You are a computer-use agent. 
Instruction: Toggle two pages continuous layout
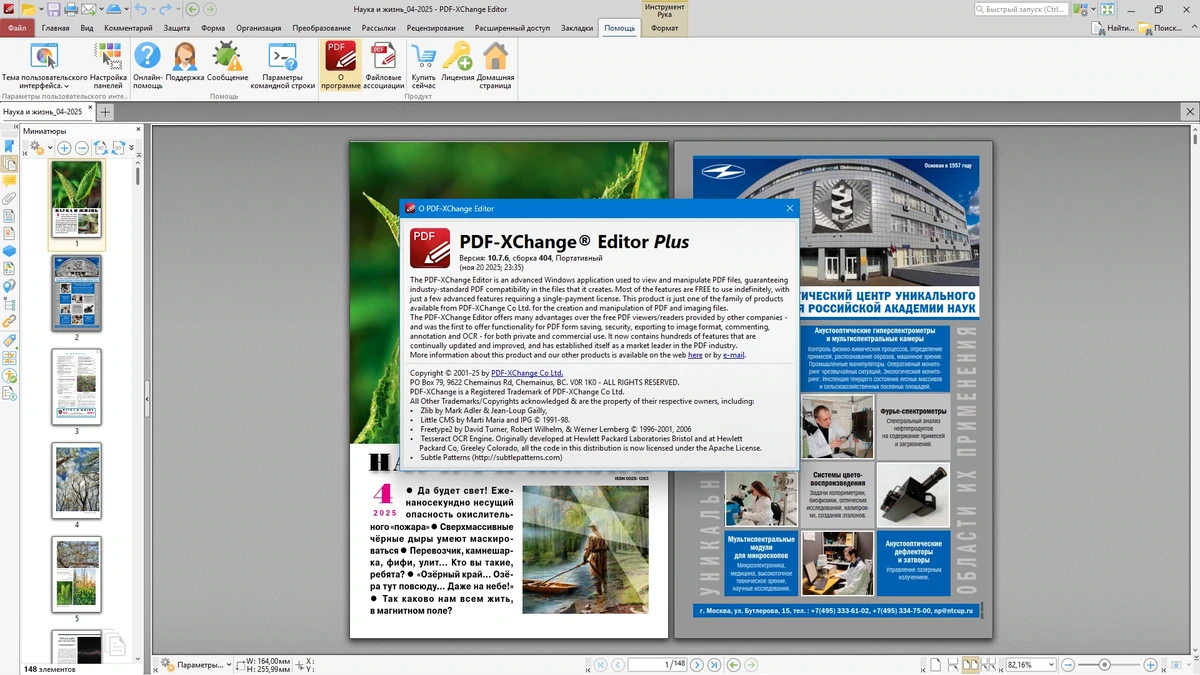[x=988, y=665]
